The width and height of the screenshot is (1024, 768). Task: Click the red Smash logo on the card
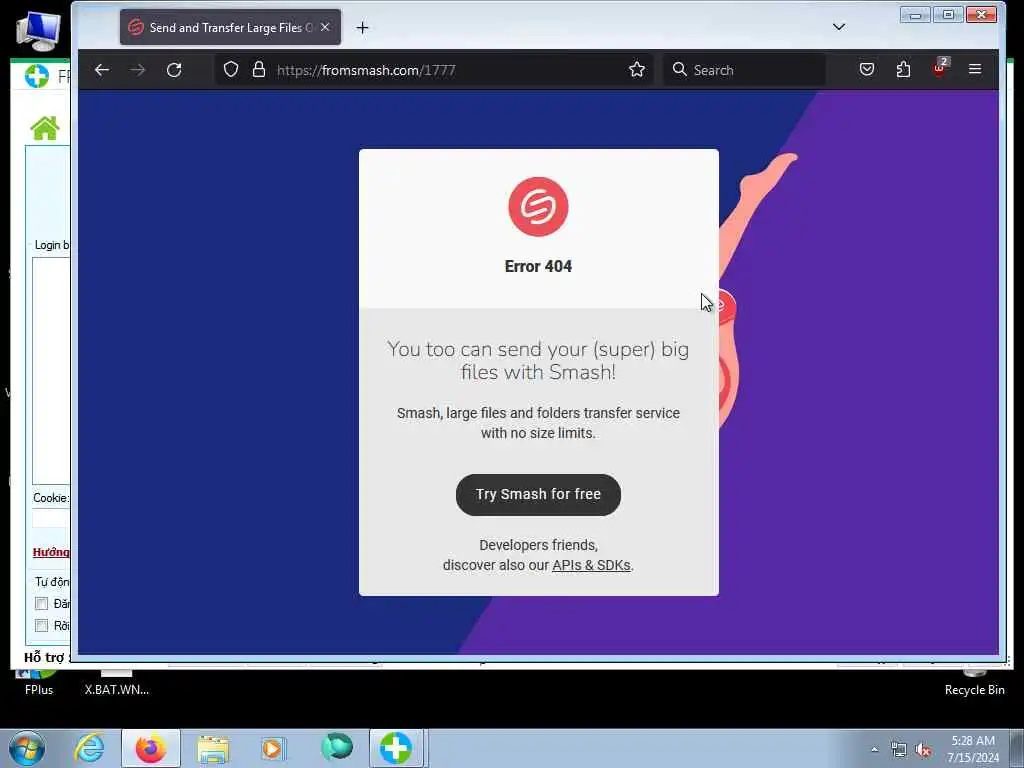(538, 206)
